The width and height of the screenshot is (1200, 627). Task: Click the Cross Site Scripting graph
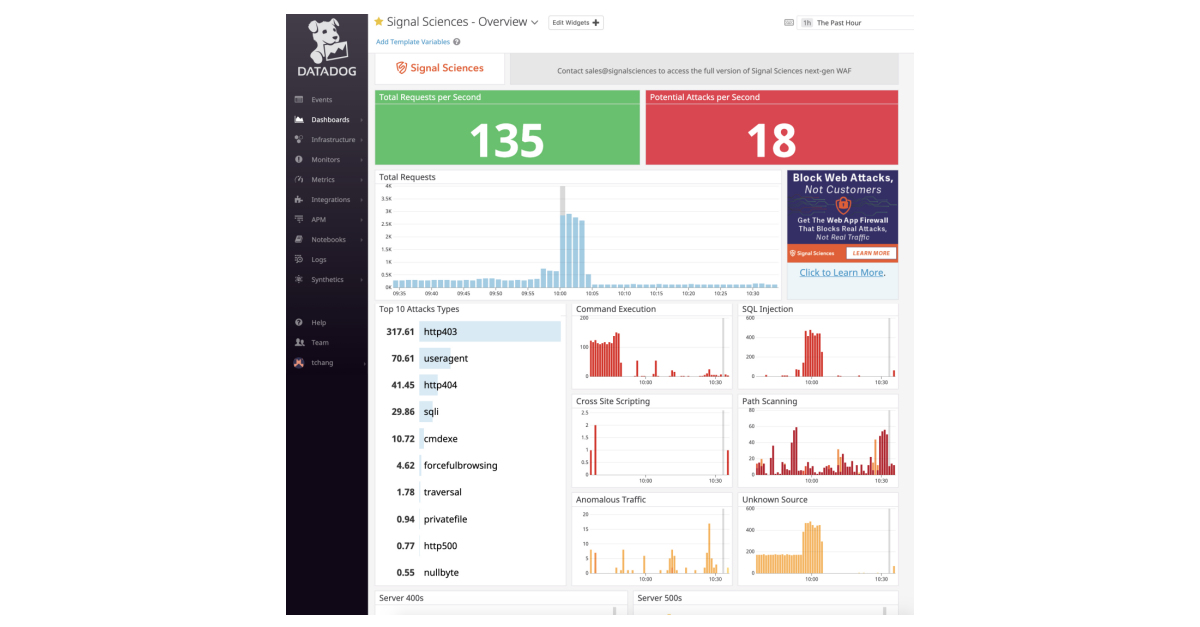coord(652,441)
